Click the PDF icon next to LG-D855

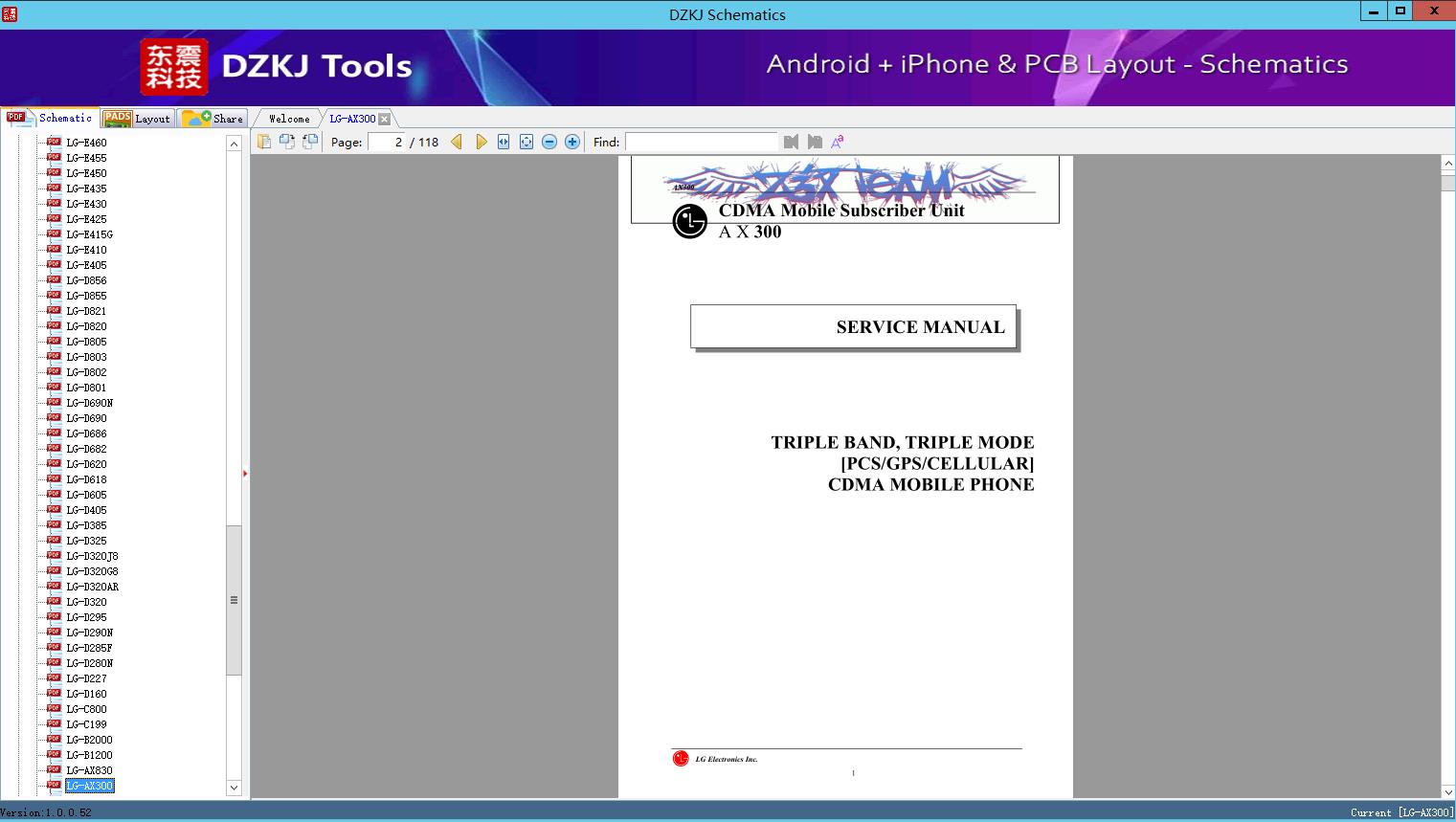pyautogui.click(x=54, y=295)
